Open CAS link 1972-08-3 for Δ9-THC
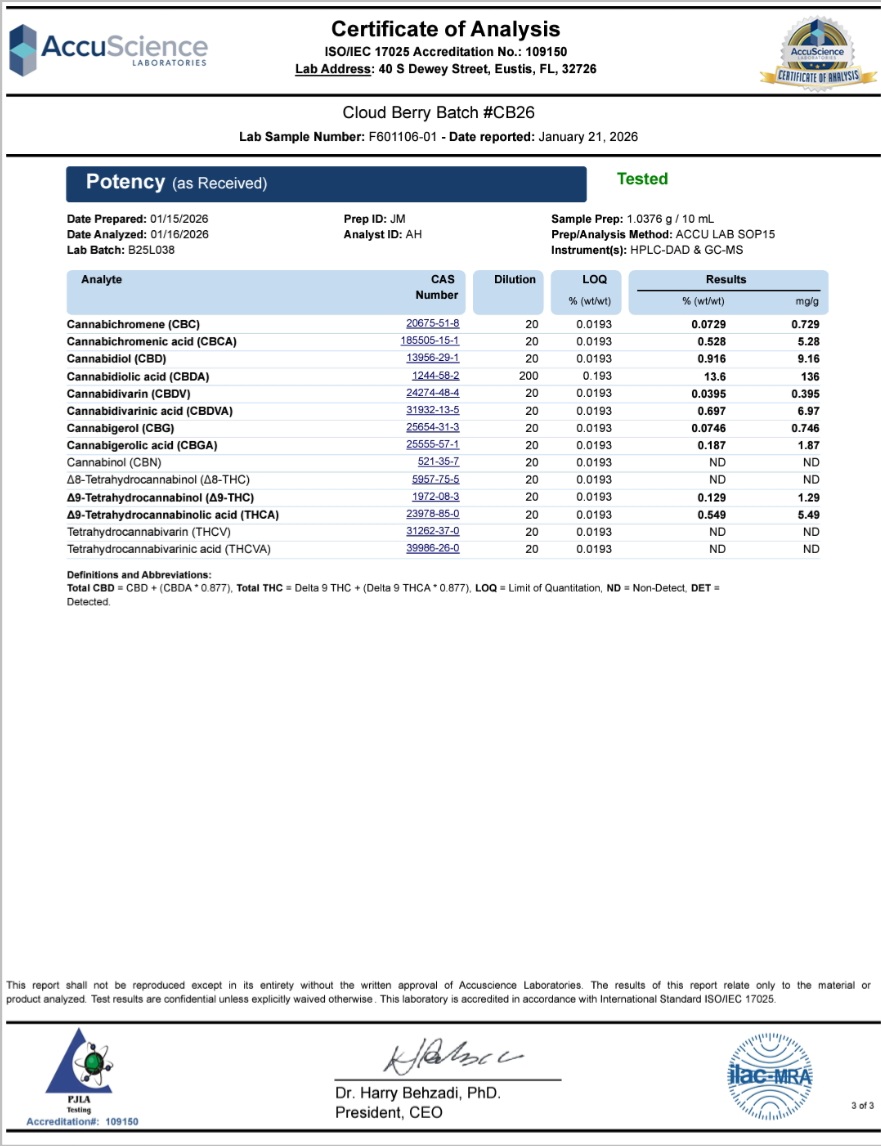Viewport: 881px width, 1146px height. point(436,496)
